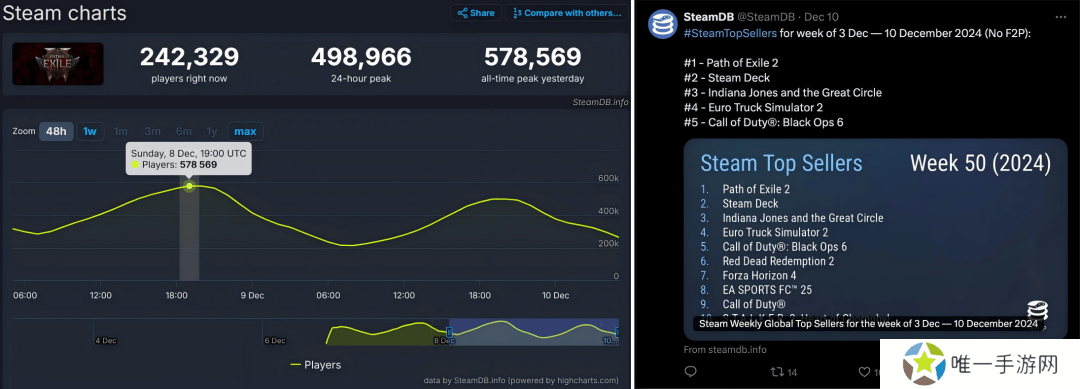Toggle the Players legend item
This screenshot has height=389, width=1080.
coord(315,365)
